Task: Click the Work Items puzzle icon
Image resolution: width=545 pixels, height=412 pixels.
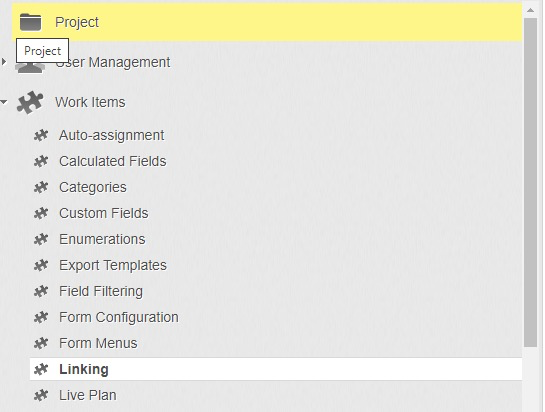Action: pyautogui.click(x=30, y=102)
